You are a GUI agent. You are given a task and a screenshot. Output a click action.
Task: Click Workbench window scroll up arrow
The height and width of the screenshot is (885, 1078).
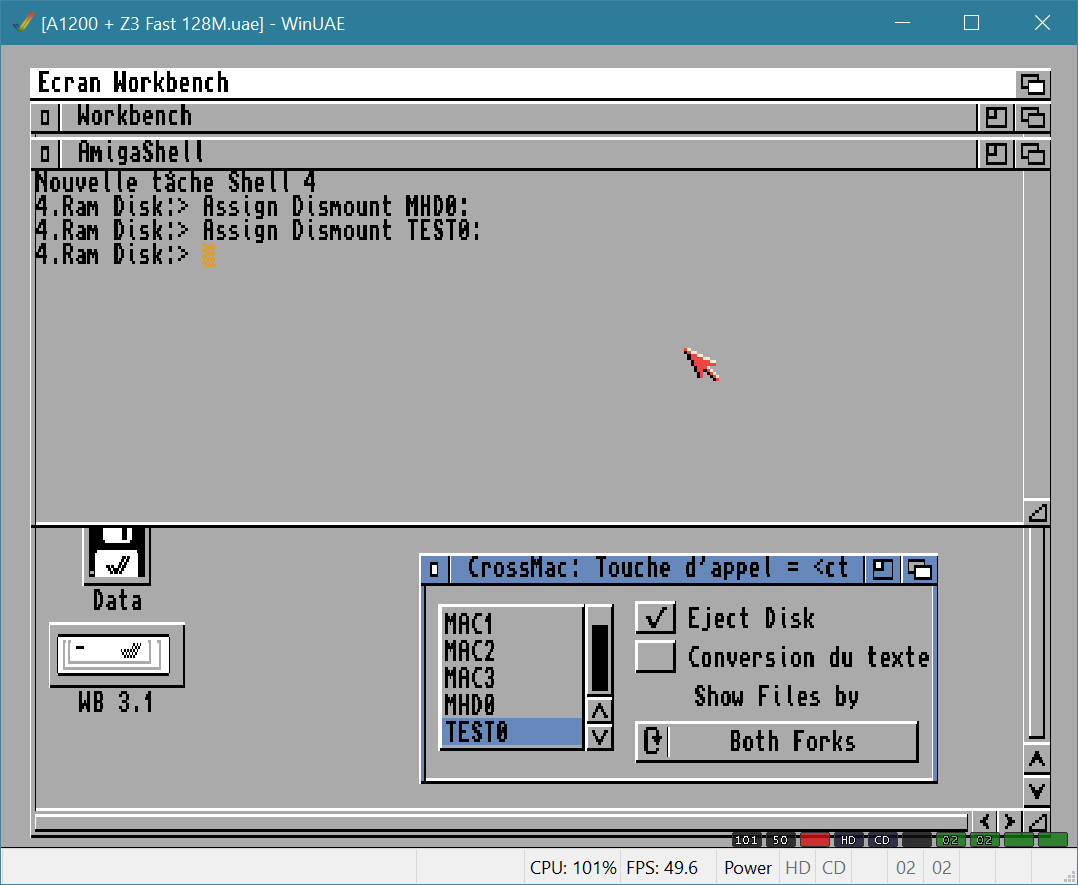1037,760
